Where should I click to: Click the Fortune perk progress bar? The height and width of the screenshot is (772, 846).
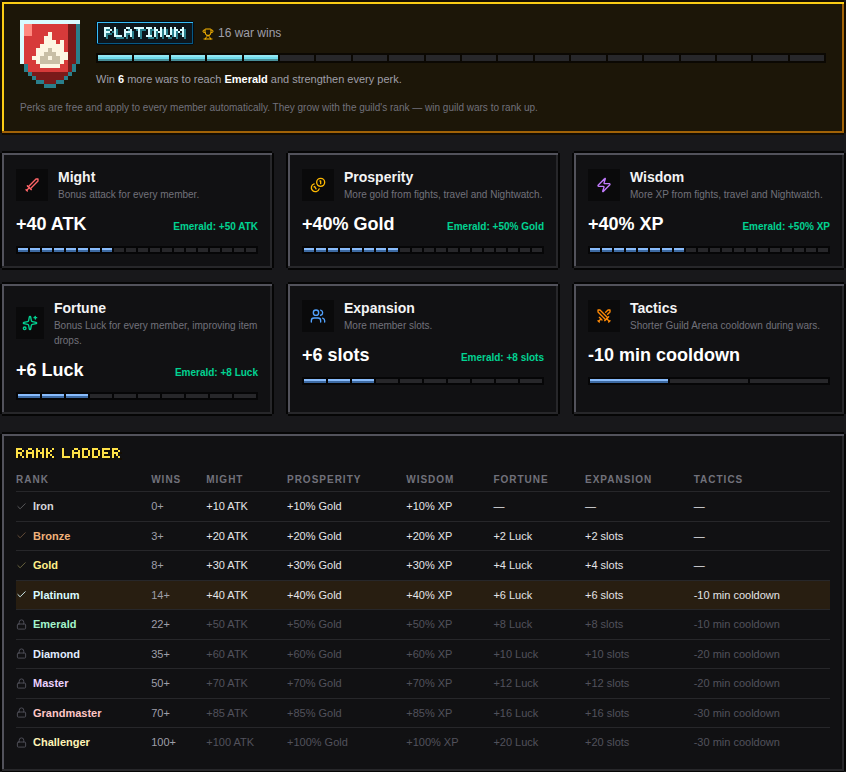click(x=137, y=396)
